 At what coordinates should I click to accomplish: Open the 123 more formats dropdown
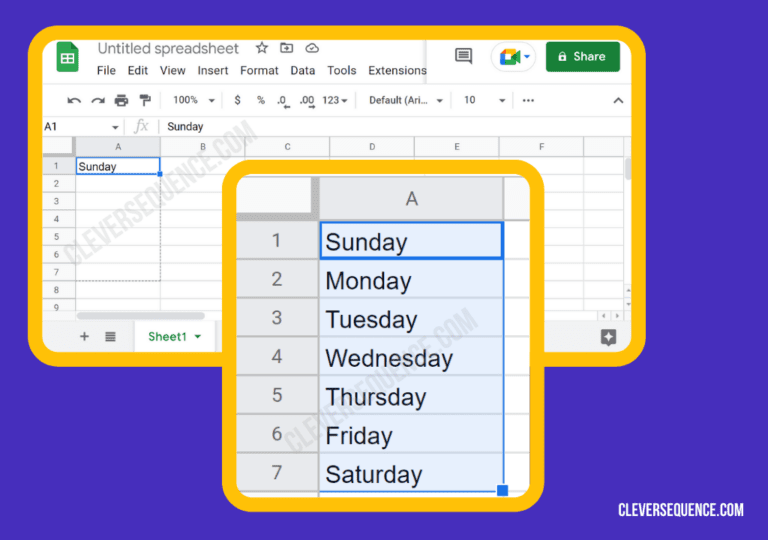335,100
